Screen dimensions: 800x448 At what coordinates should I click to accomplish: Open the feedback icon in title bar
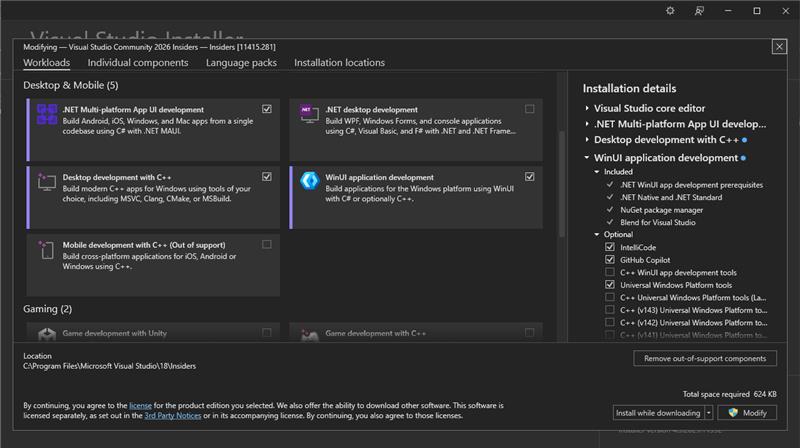pos(699,11)
